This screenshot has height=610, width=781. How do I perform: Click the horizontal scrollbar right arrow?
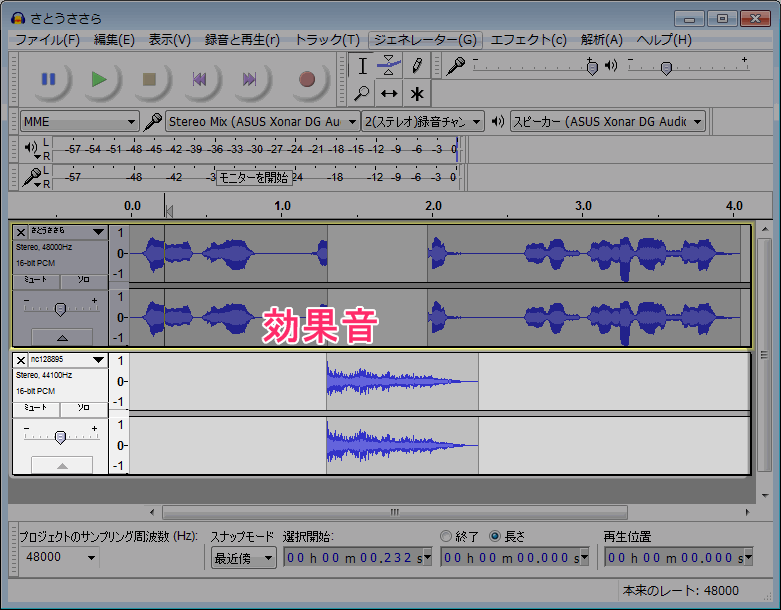point(747,512)
